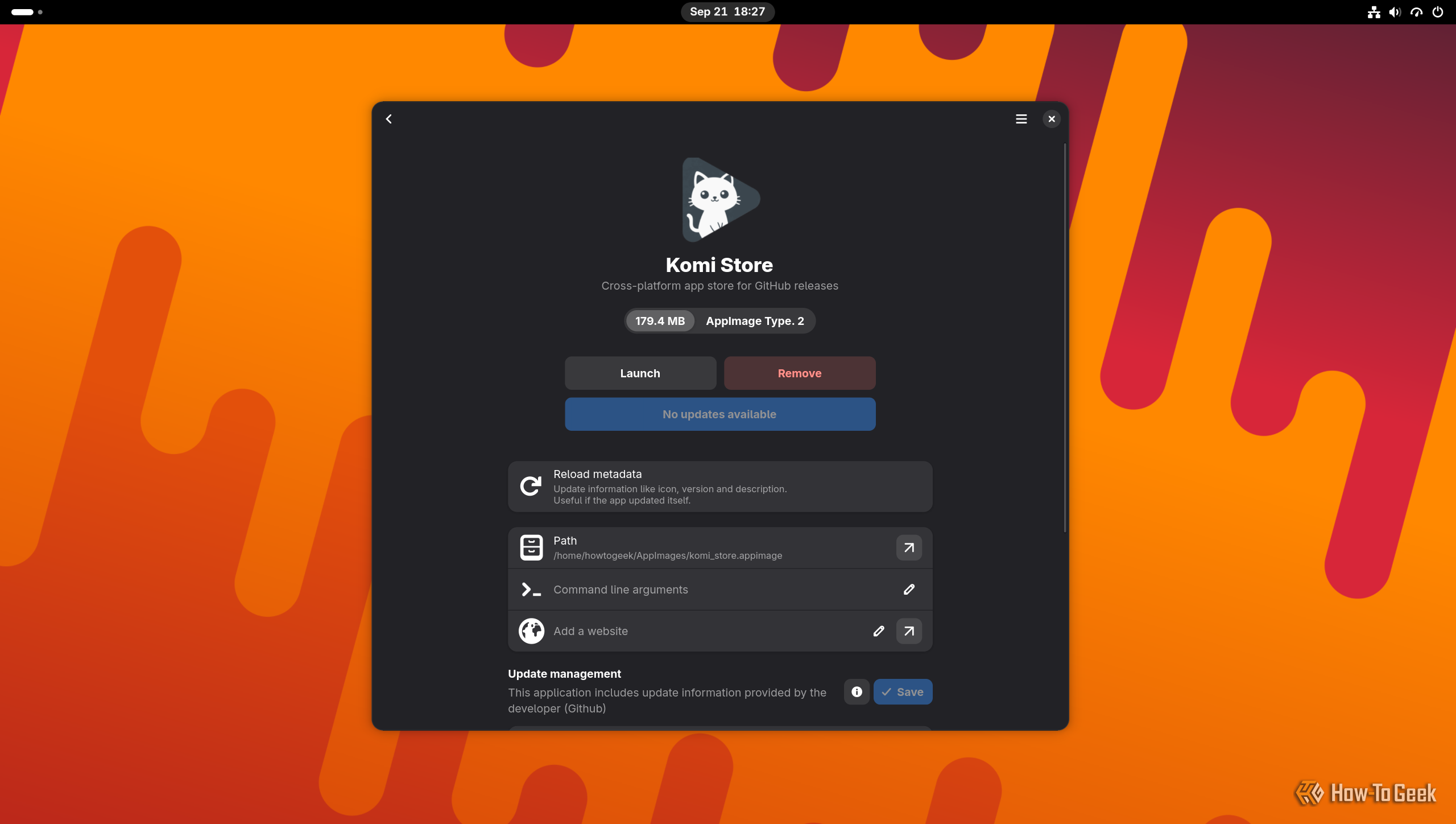The width and height of the screenshot is (1456, 824).
Task: Open the website with arrow button
Action: click(909, 631)
